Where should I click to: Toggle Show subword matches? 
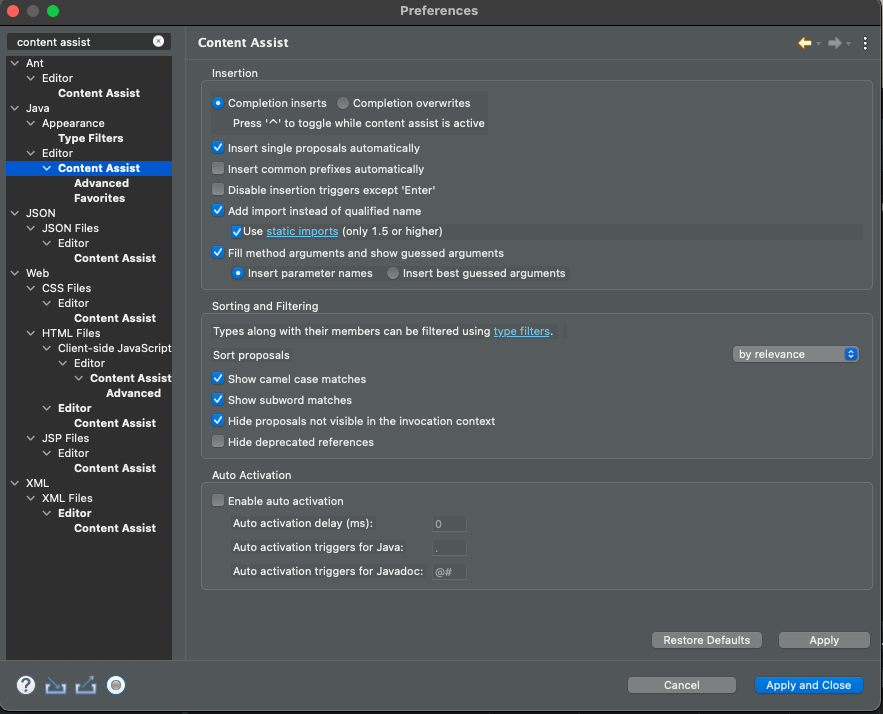(218, 399)
